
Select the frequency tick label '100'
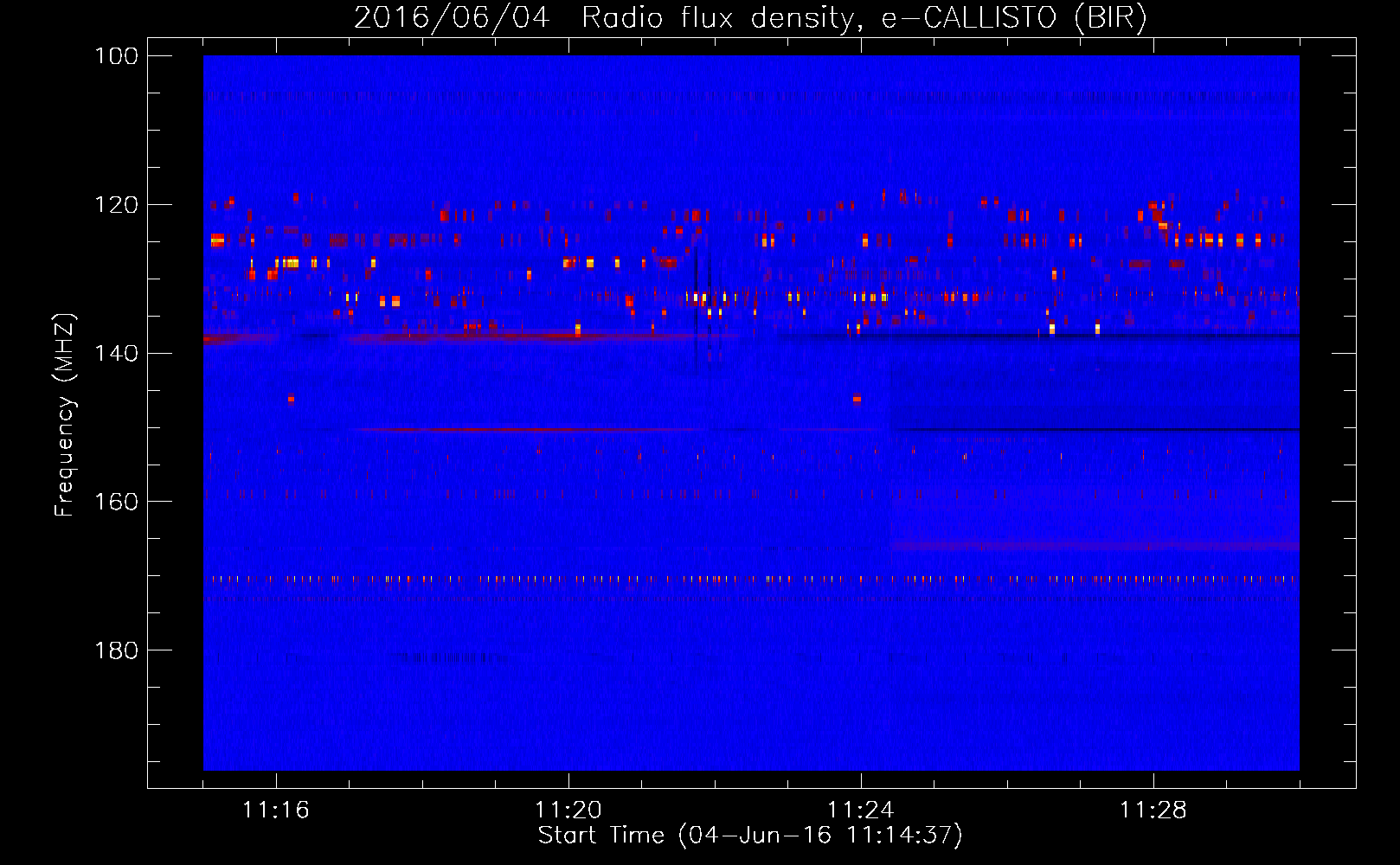coord(116,56)
